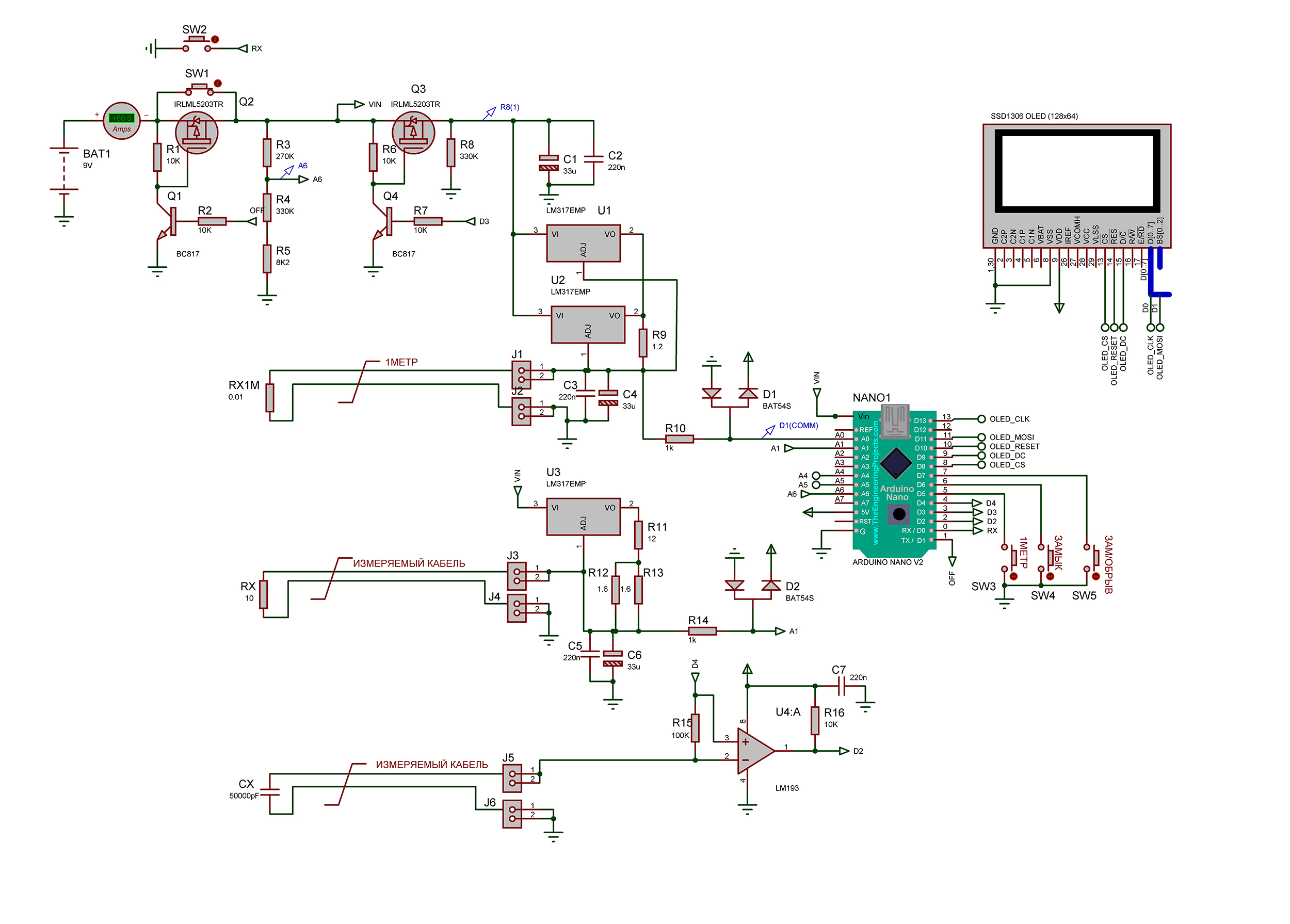This screenshot has width=1290, height=924.
Task: Click the CX 50000pF capacitor
Action: tap(269, 792)
